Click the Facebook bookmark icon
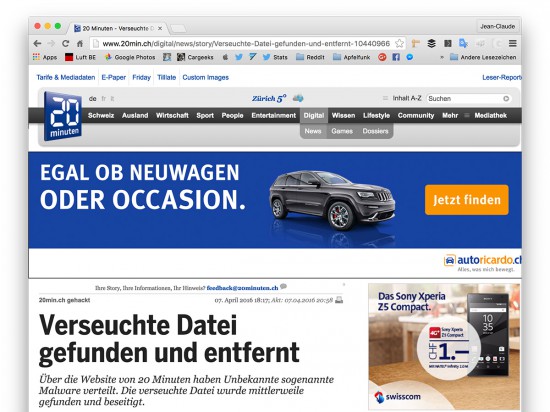 396,57
